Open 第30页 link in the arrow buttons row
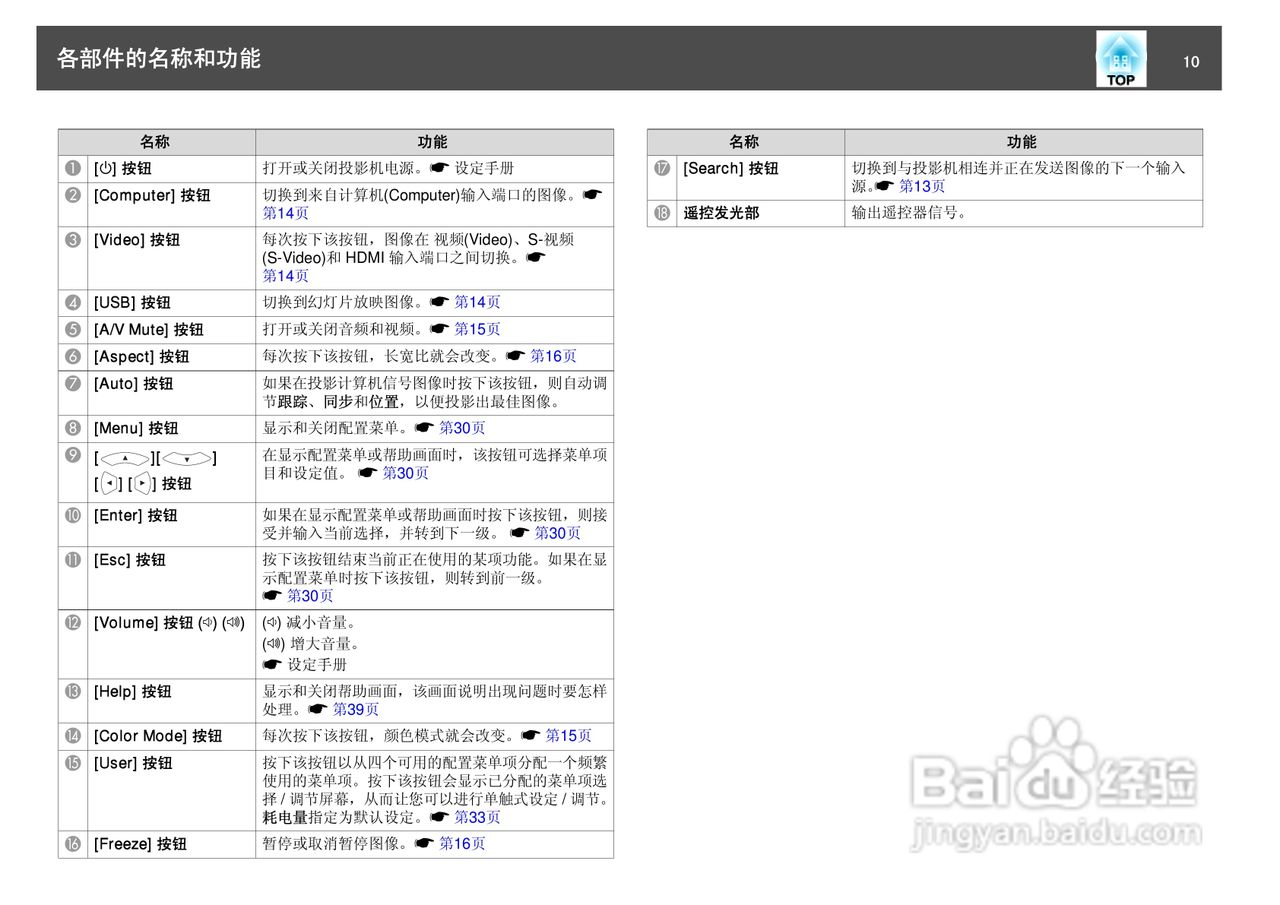The width and height of the screenshot is (1280, 905). (x=406, y=473)
